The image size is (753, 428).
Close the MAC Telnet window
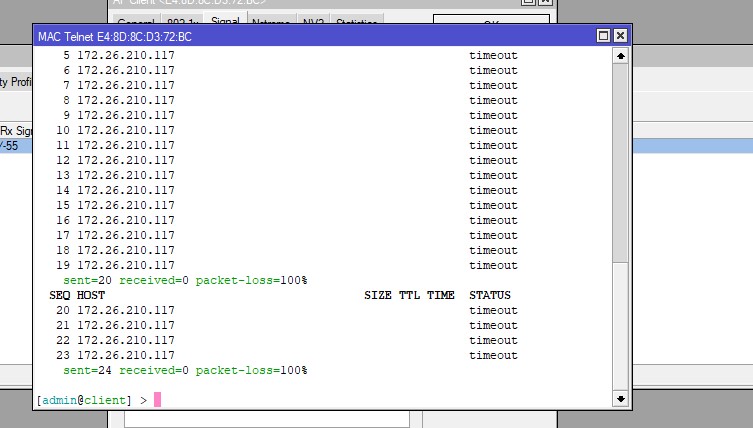point(620,36)
